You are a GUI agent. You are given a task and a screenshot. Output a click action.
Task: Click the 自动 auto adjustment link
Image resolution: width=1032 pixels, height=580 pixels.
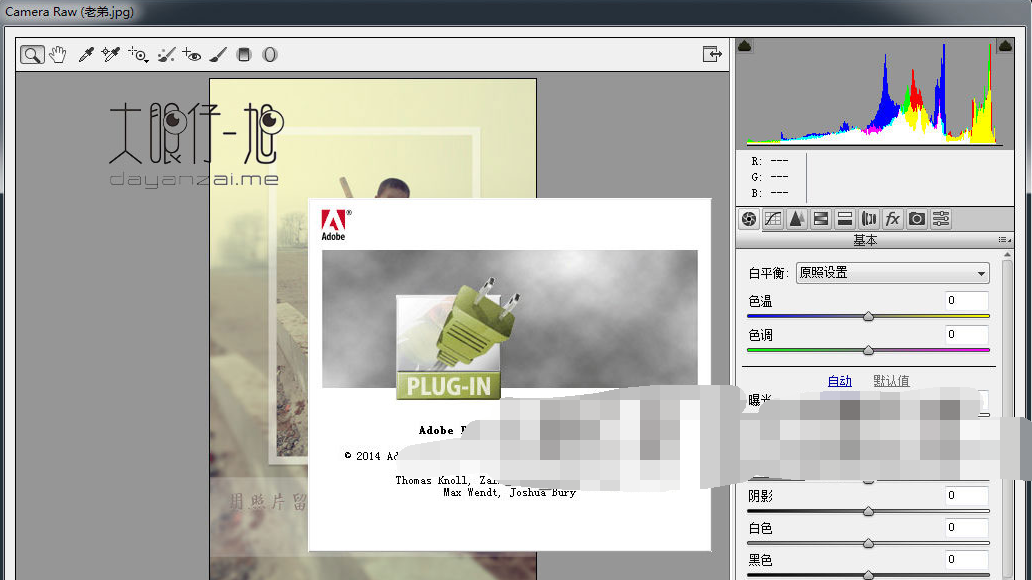[x=839, y=381]
